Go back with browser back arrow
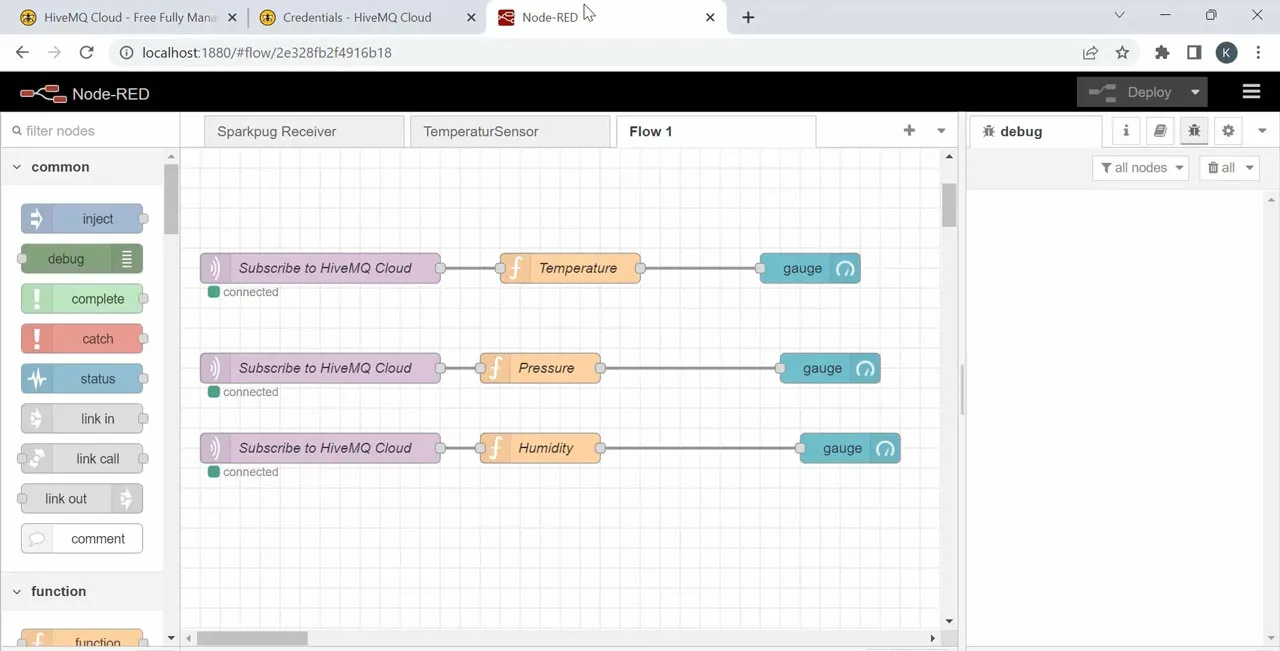 tap(22, 52)
